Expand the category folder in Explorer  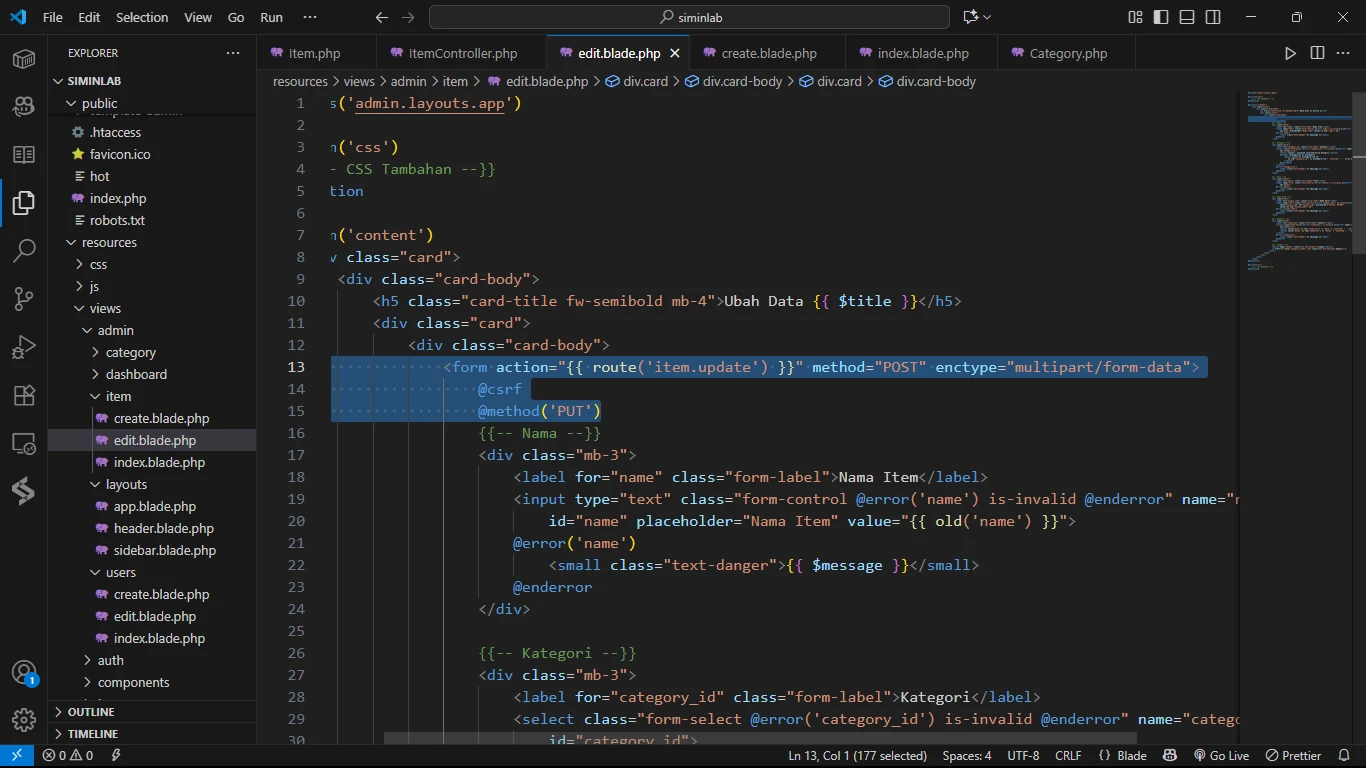point(130,352)
